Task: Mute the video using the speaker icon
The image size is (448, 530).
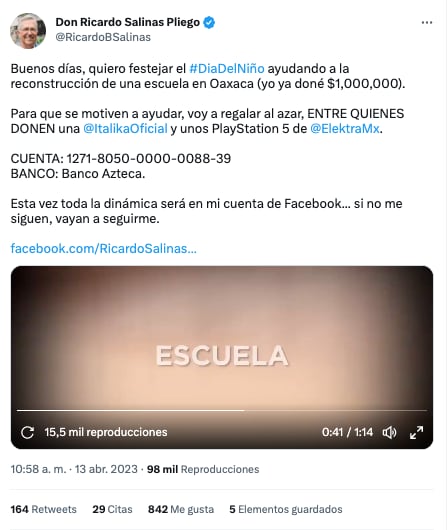Action: pyautogui.click(x=389, y=432)
